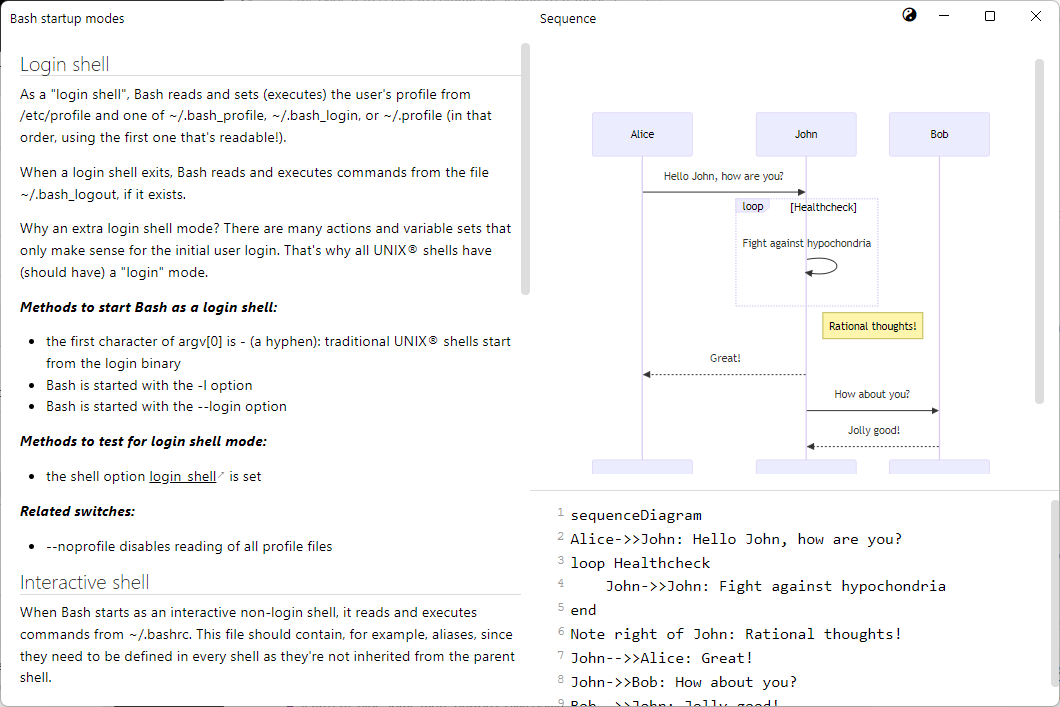
Task: Click the Bash startup modes pane title
Action: pyautogui.click(x=67, y=18)
